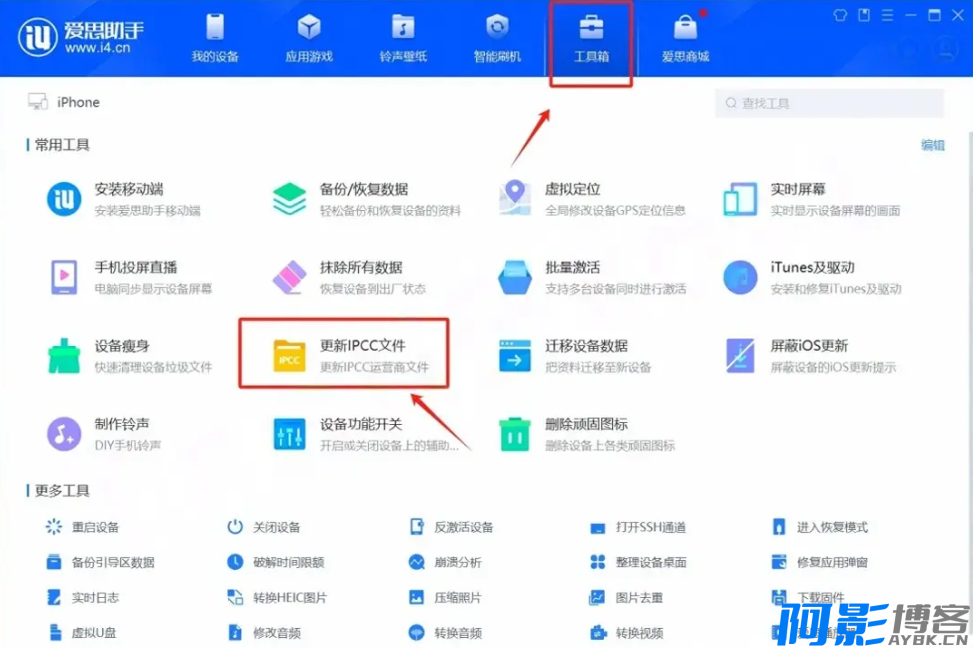Open 转换HEIC图片 icon
Image resolution: width=973 pixels, height=648 pixels.
point(235,598)
